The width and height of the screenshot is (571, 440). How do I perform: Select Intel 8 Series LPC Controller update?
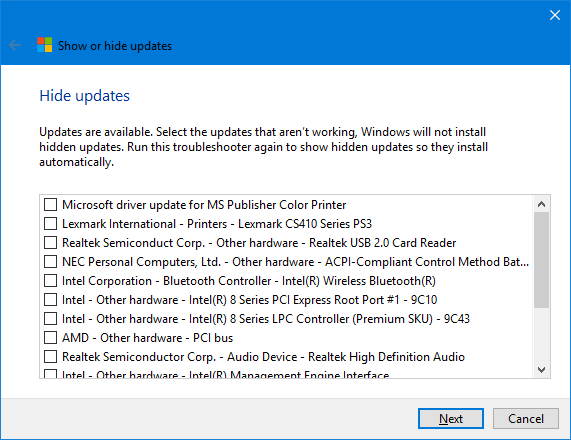pyautogui.click(x=50, y=319)
